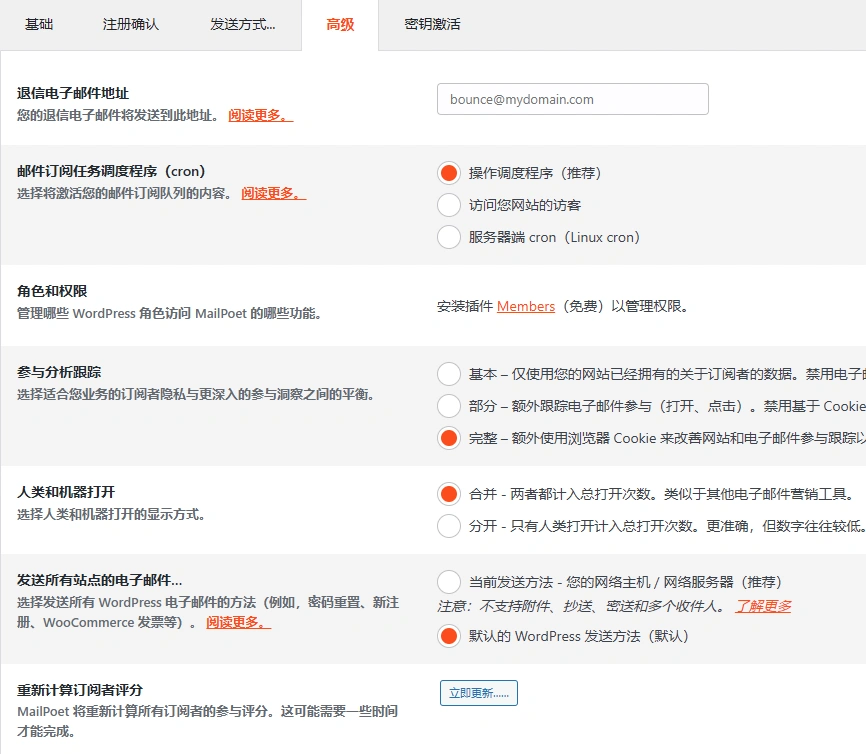Screen dimensions: 866x754
Task: Open 阅读更多 link for 退信电子邮件地址
Action: 254,112
